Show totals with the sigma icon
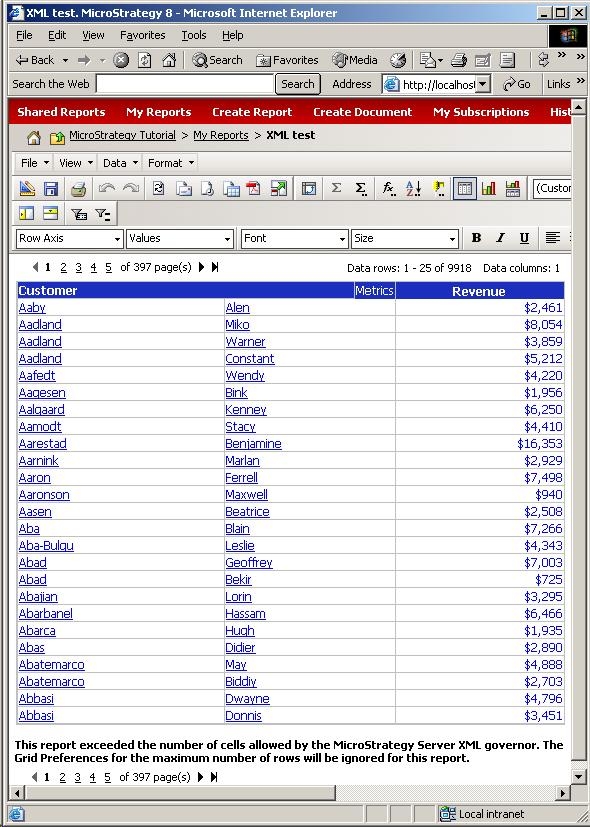 click(336, 188)
